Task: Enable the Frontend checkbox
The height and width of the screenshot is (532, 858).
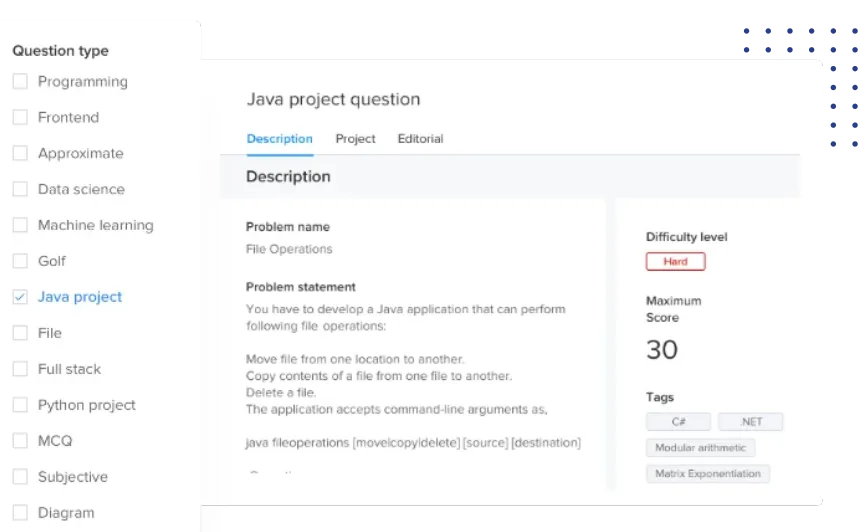Action: [x=20, y=117]
